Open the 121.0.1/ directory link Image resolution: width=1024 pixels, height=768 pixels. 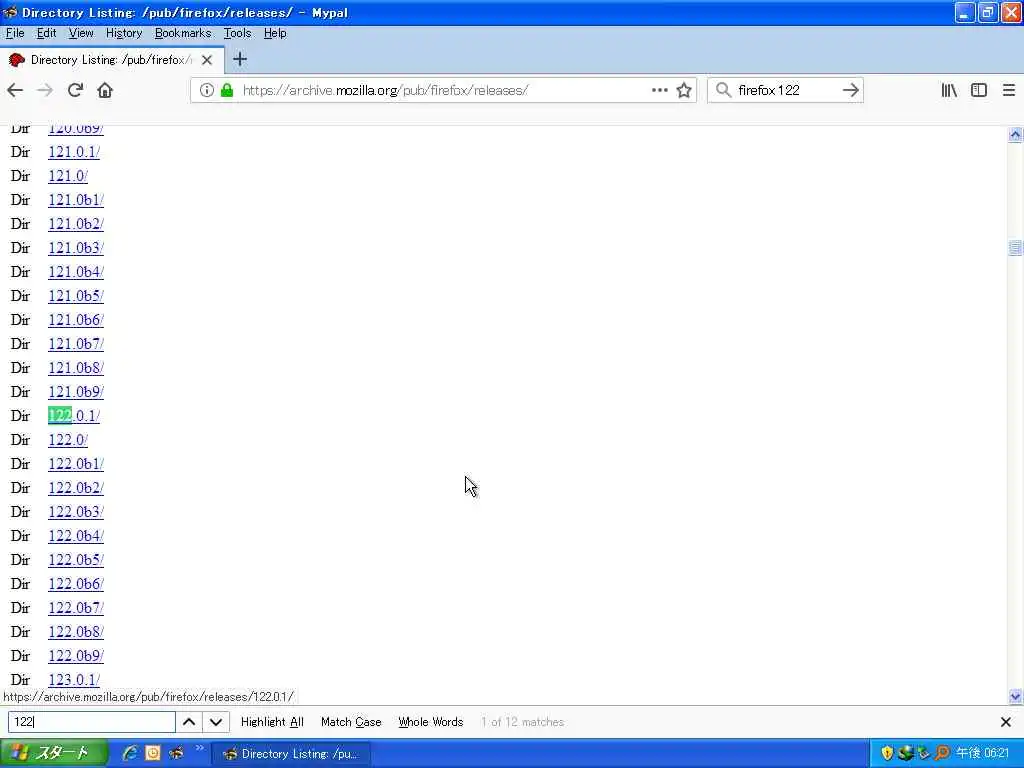coord(74,152)
